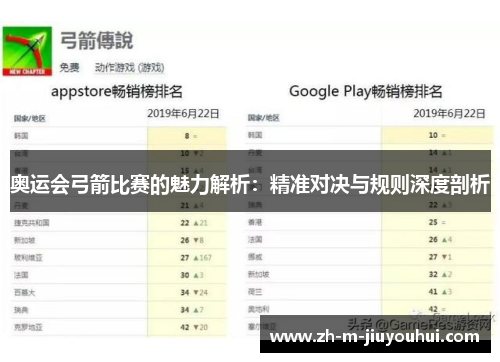Select the 荷兰 row
The height and width of the screenshot is (362, 500).
click(370, 292)
